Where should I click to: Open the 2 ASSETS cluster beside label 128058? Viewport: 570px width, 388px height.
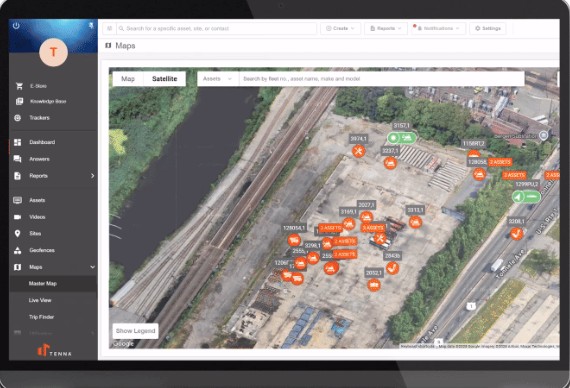point(500,162)
